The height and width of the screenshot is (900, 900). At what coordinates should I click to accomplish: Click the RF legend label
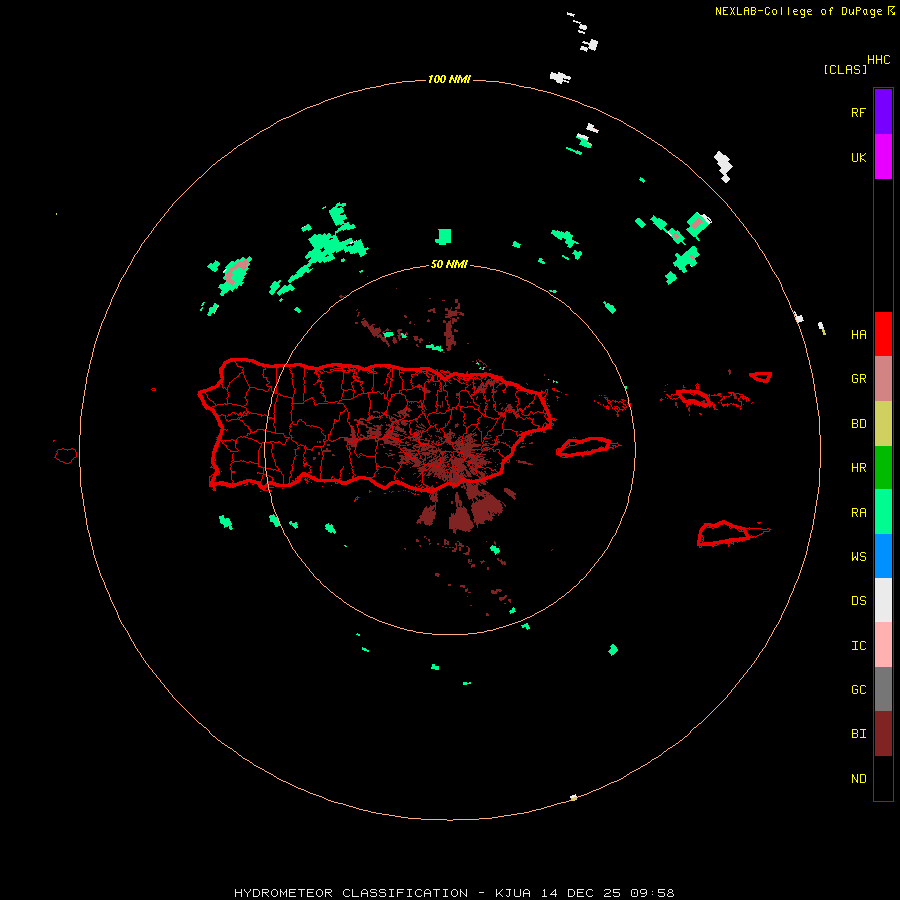[x=859, y=112]
